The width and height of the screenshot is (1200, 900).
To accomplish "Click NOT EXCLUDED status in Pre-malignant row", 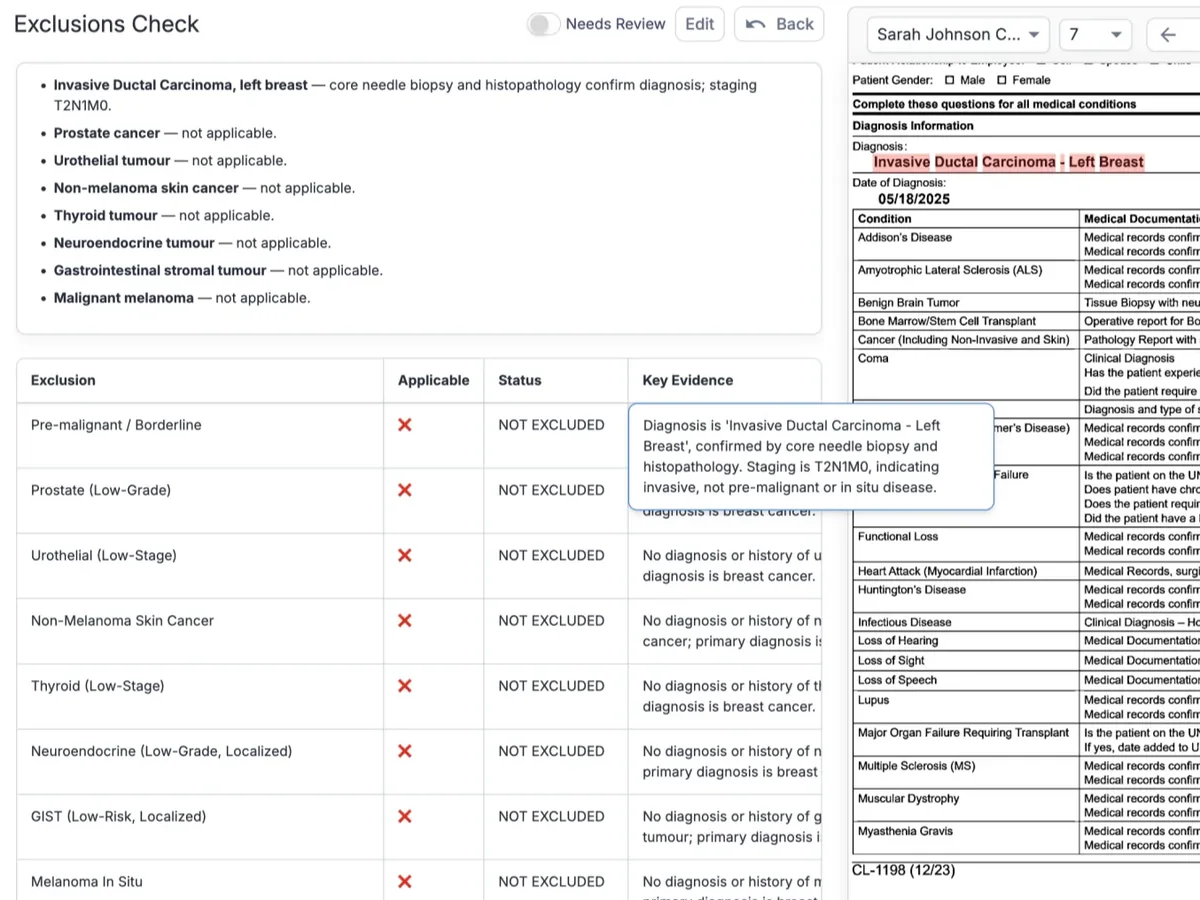I will (x=551, y=425).
